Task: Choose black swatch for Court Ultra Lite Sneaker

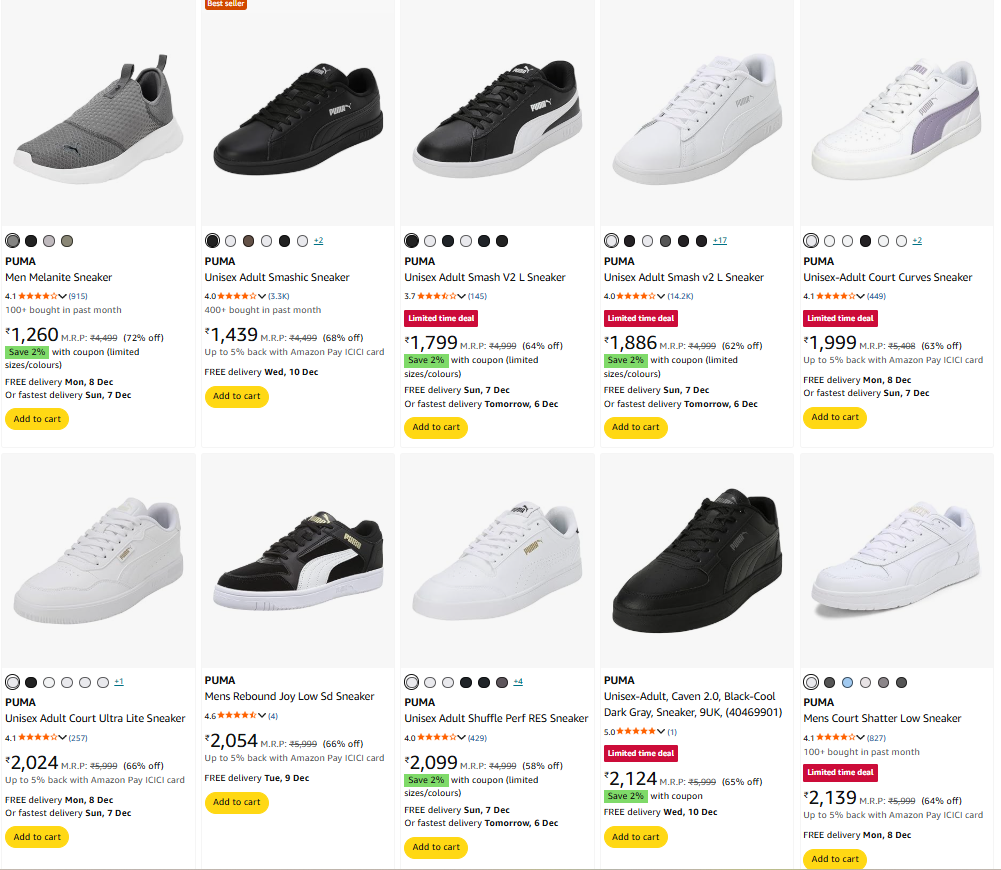Action: coord(30,682)
